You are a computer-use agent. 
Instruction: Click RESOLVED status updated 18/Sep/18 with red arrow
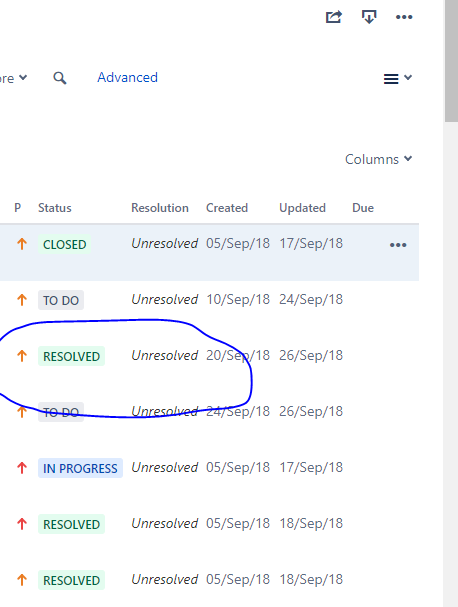coord(72,524)
